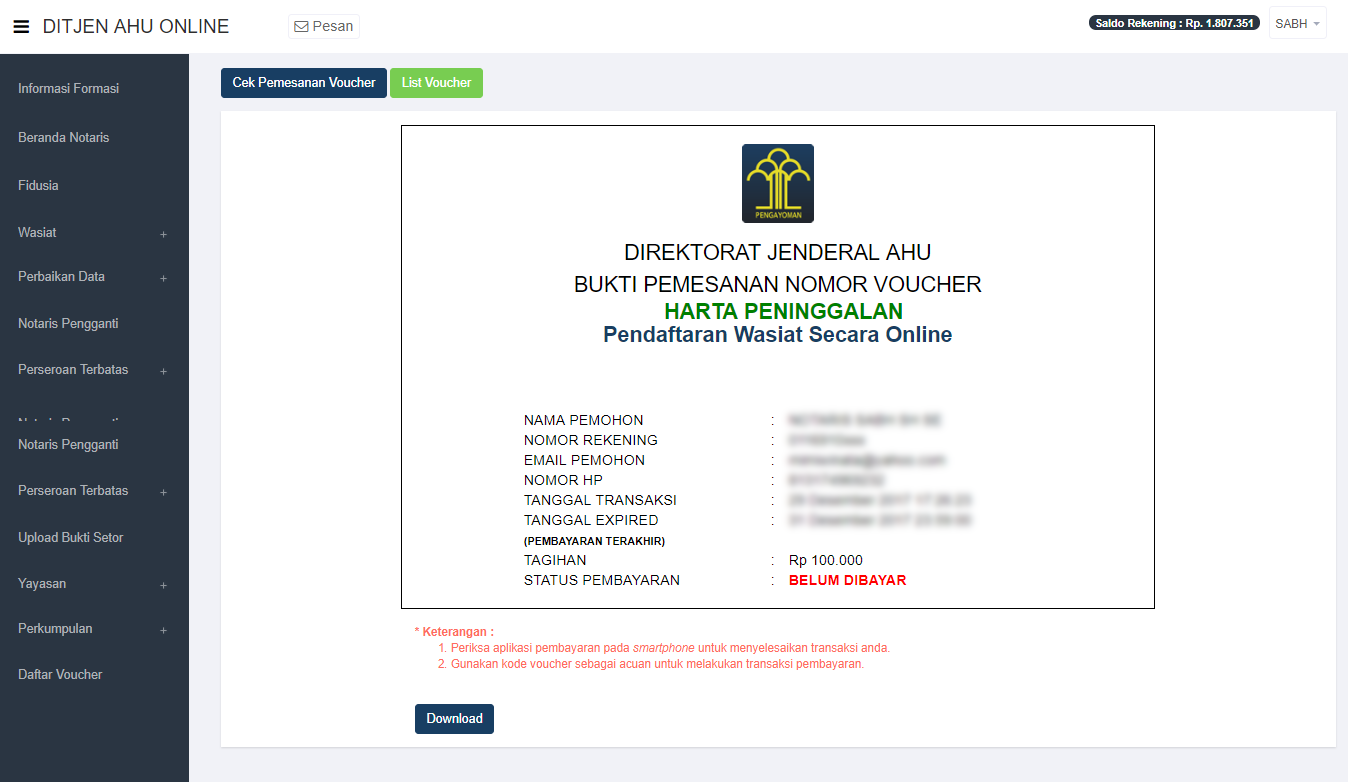Click the Pengayoman logo image
The image size is (1348, 782).
(x=778, y=183)
